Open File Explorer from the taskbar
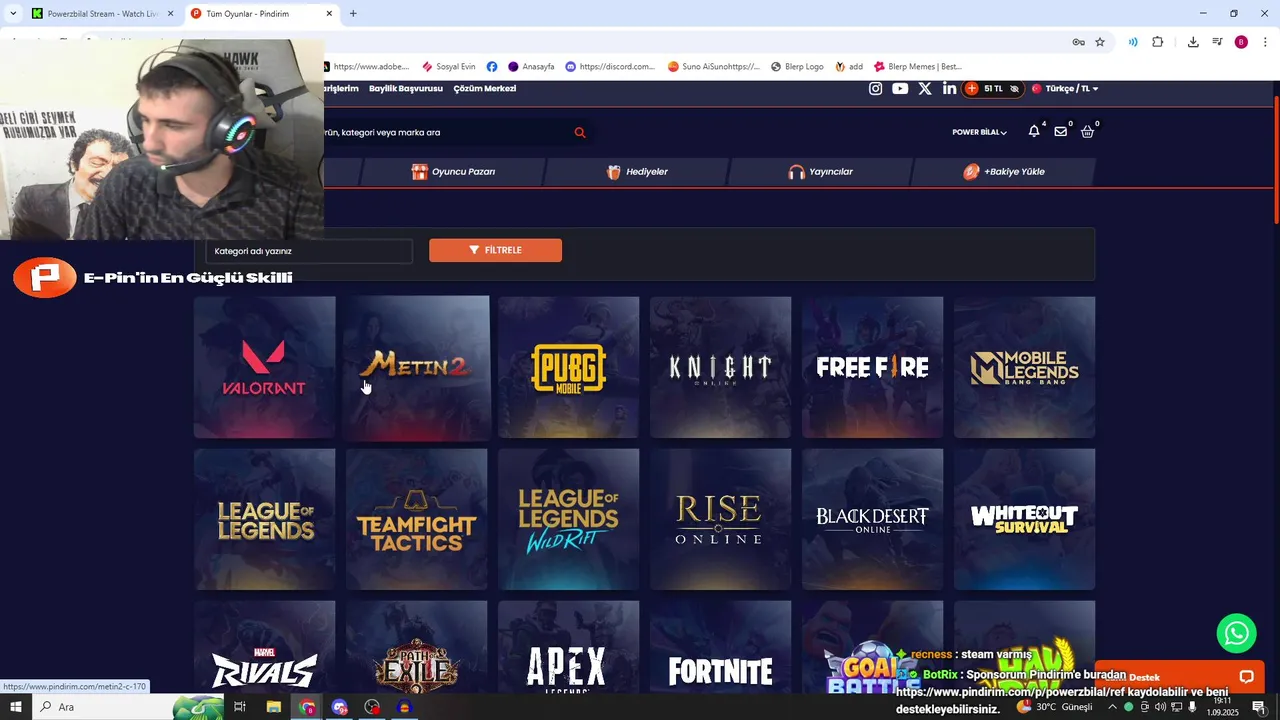 (274, 707)
